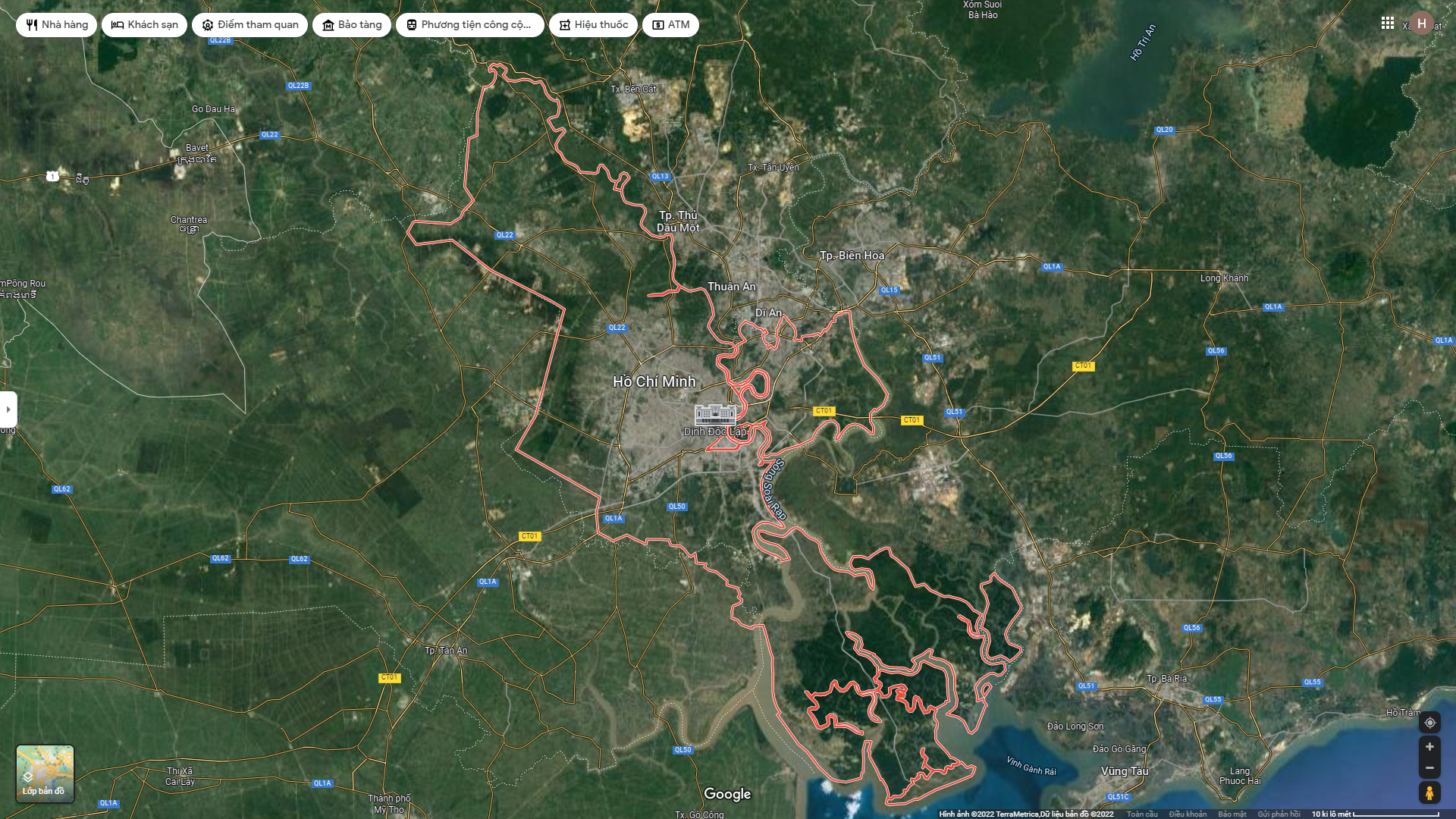This screenshot has height=819, width=1456.
Task: Select Phương tiện công cộng chip
Action: [x=469, y=25]
